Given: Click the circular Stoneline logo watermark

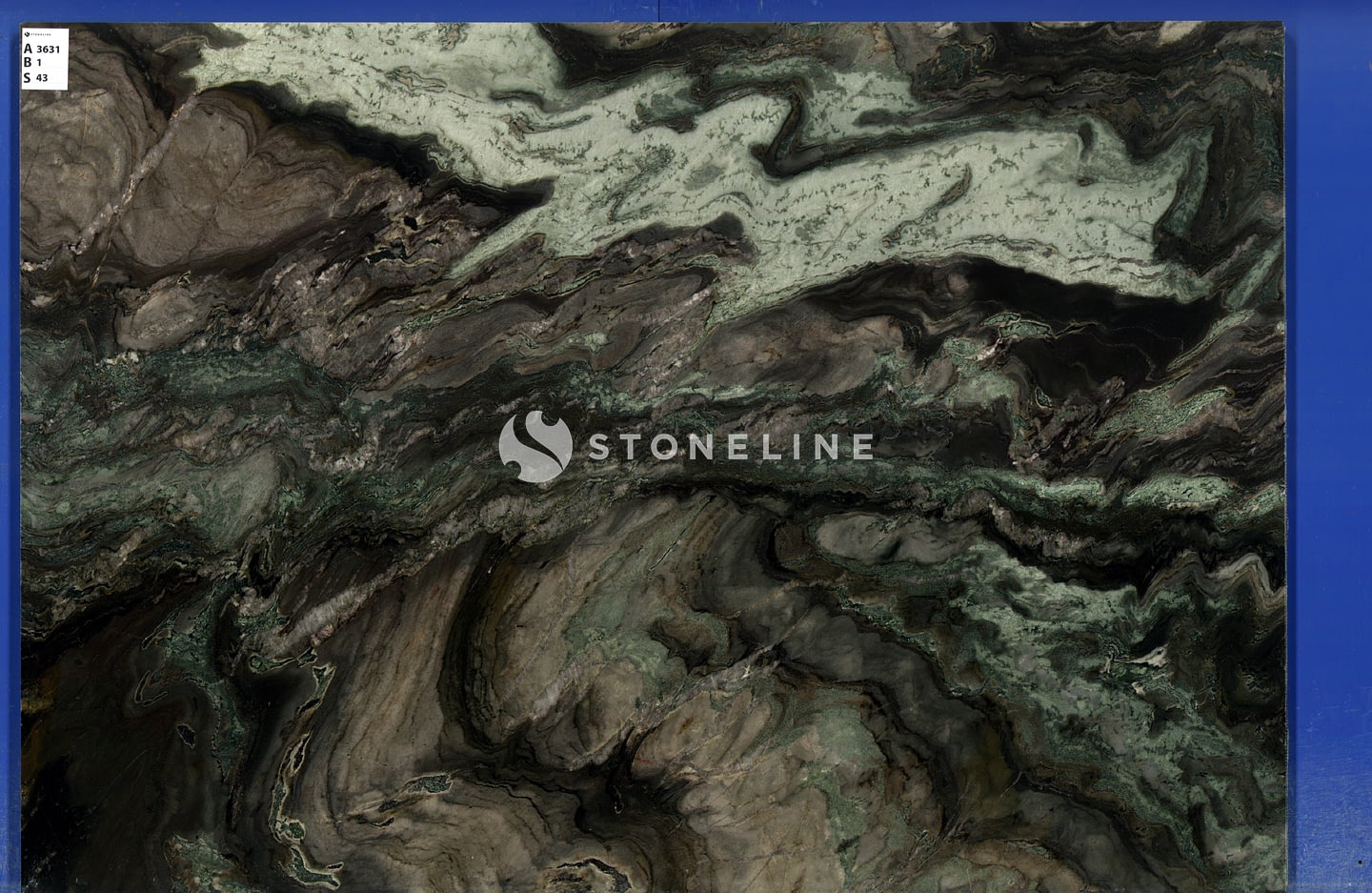Looking at the screenshot, I should click(535, 446).
